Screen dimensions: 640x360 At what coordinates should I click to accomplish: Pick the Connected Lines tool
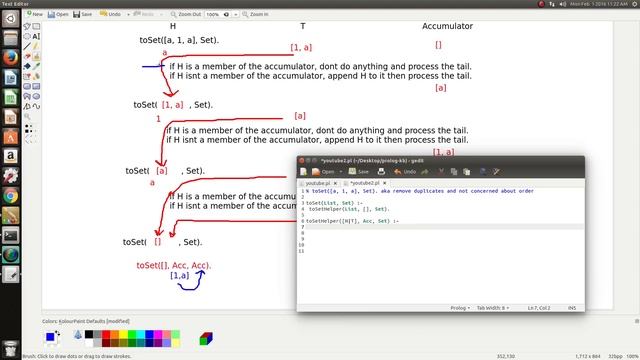[27, 106]
